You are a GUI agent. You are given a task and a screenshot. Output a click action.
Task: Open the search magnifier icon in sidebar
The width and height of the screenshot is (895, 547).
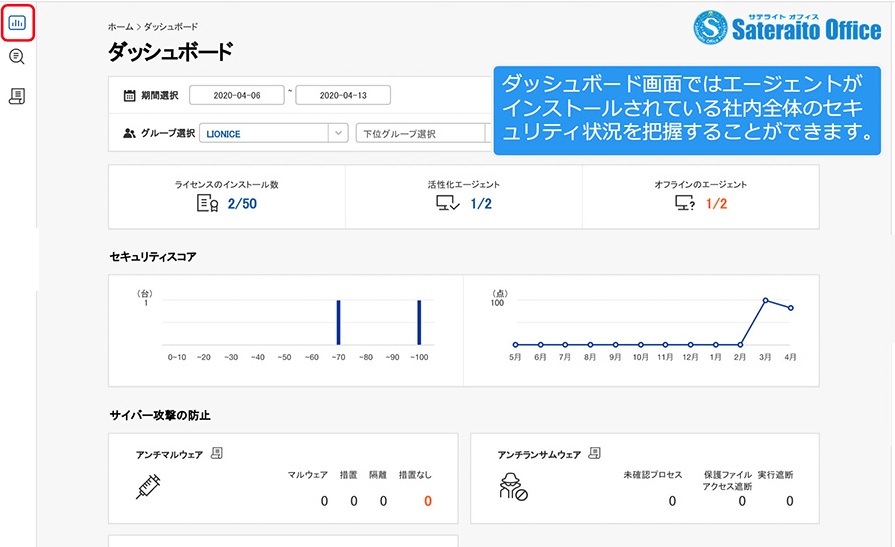tap(17, 57)
